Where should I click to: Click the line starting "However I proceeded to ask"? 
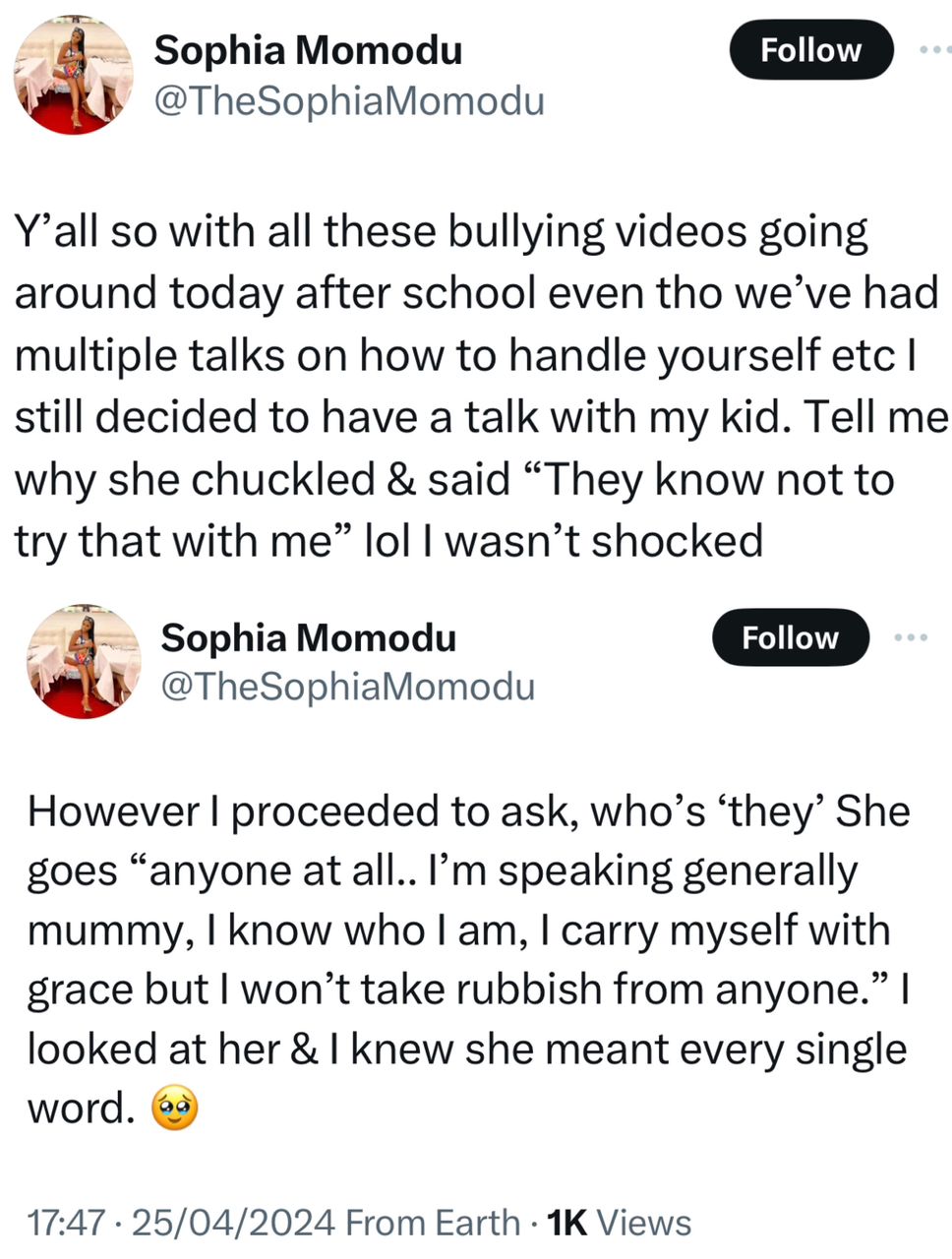tap(468, 811)
